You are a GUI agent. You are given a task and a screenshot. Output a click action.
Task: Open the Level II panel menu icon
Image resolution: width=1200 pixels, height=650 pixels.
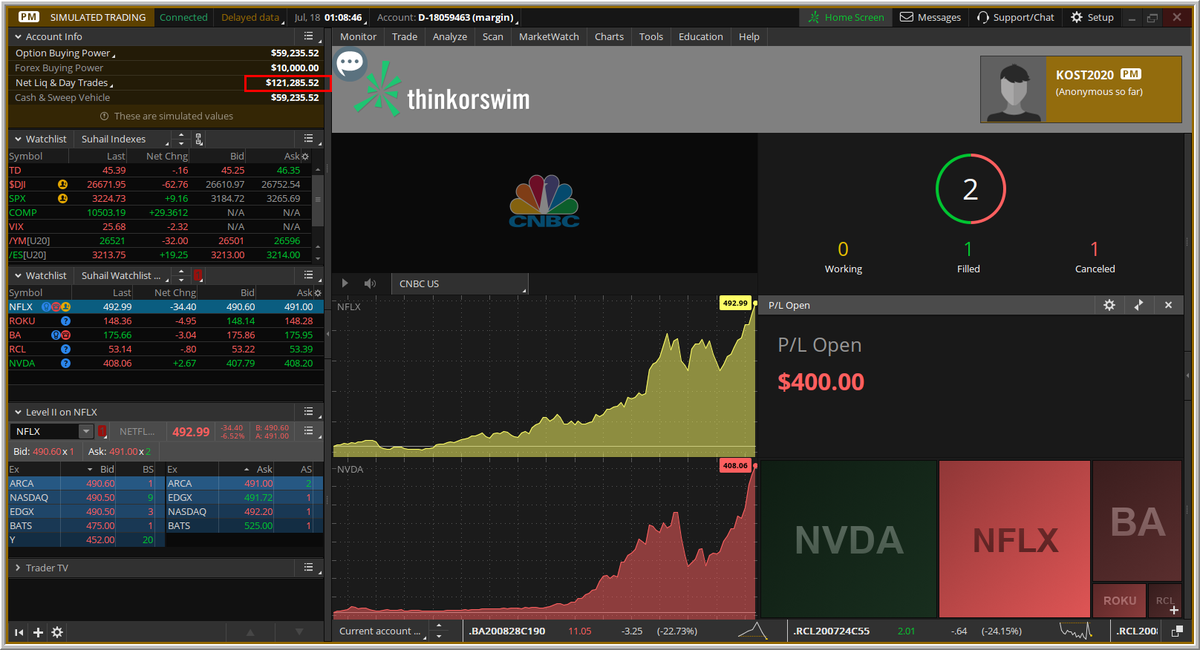point(308,412)
